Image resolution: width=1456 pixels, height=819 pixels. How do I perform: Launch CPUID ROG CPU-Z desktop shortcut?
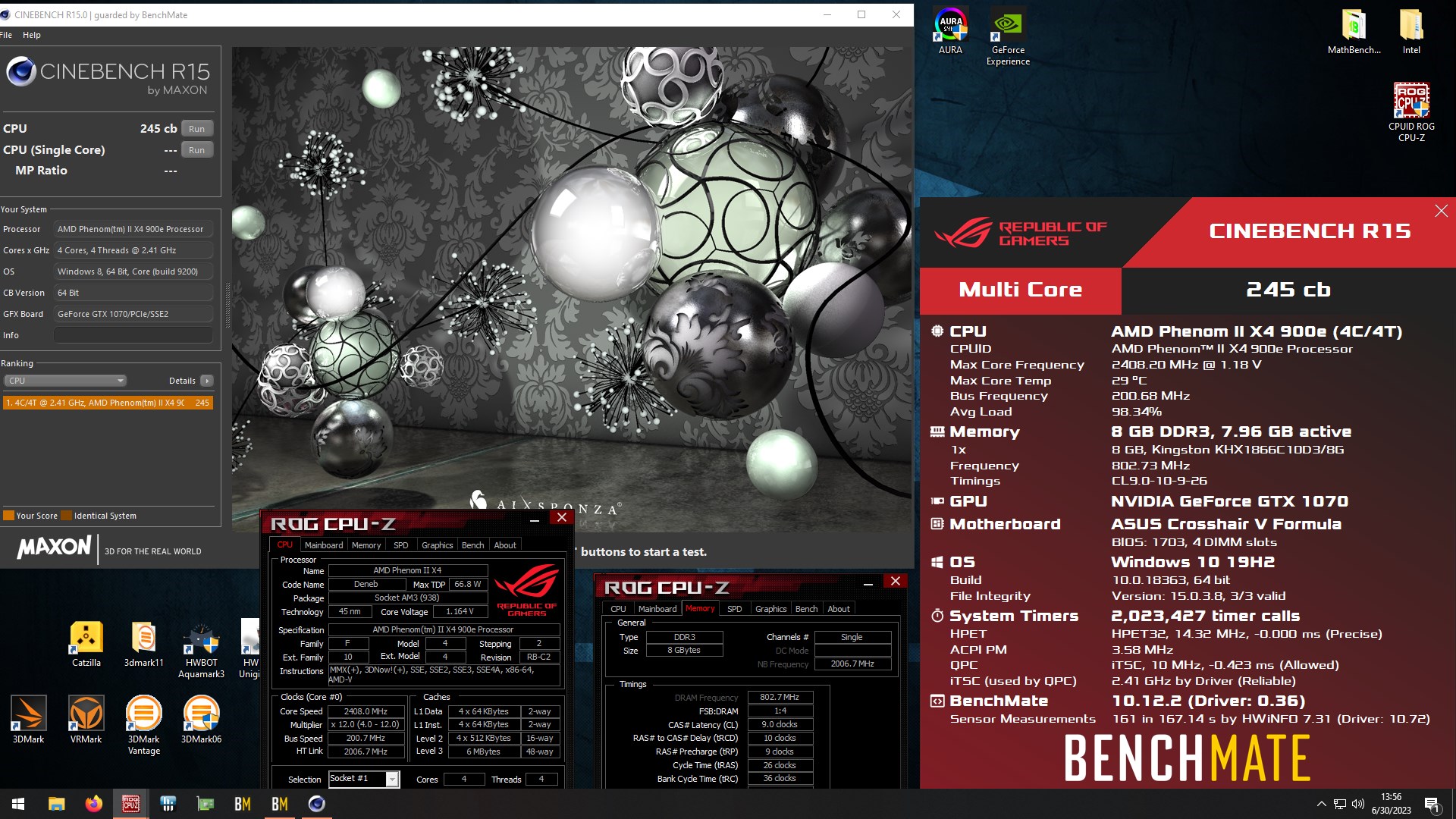click(1411, 112)
